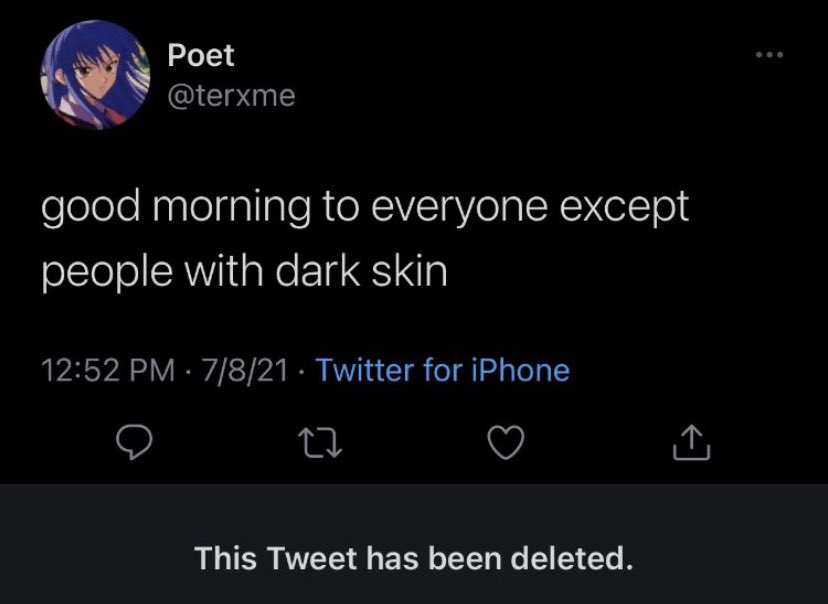The width and height of the screenshot is (828, 604).
Task: Retweet using the arrows icon
Action: pos(321,443)
